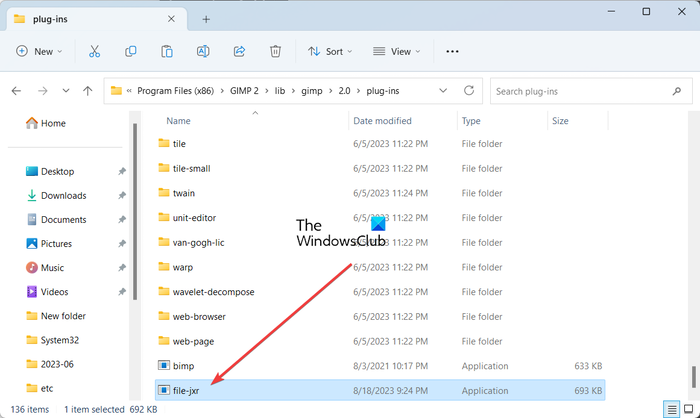Click the navigation pane scrollbar
The height and width of the screenshot is (418, 700).
[x=135, y=212]
